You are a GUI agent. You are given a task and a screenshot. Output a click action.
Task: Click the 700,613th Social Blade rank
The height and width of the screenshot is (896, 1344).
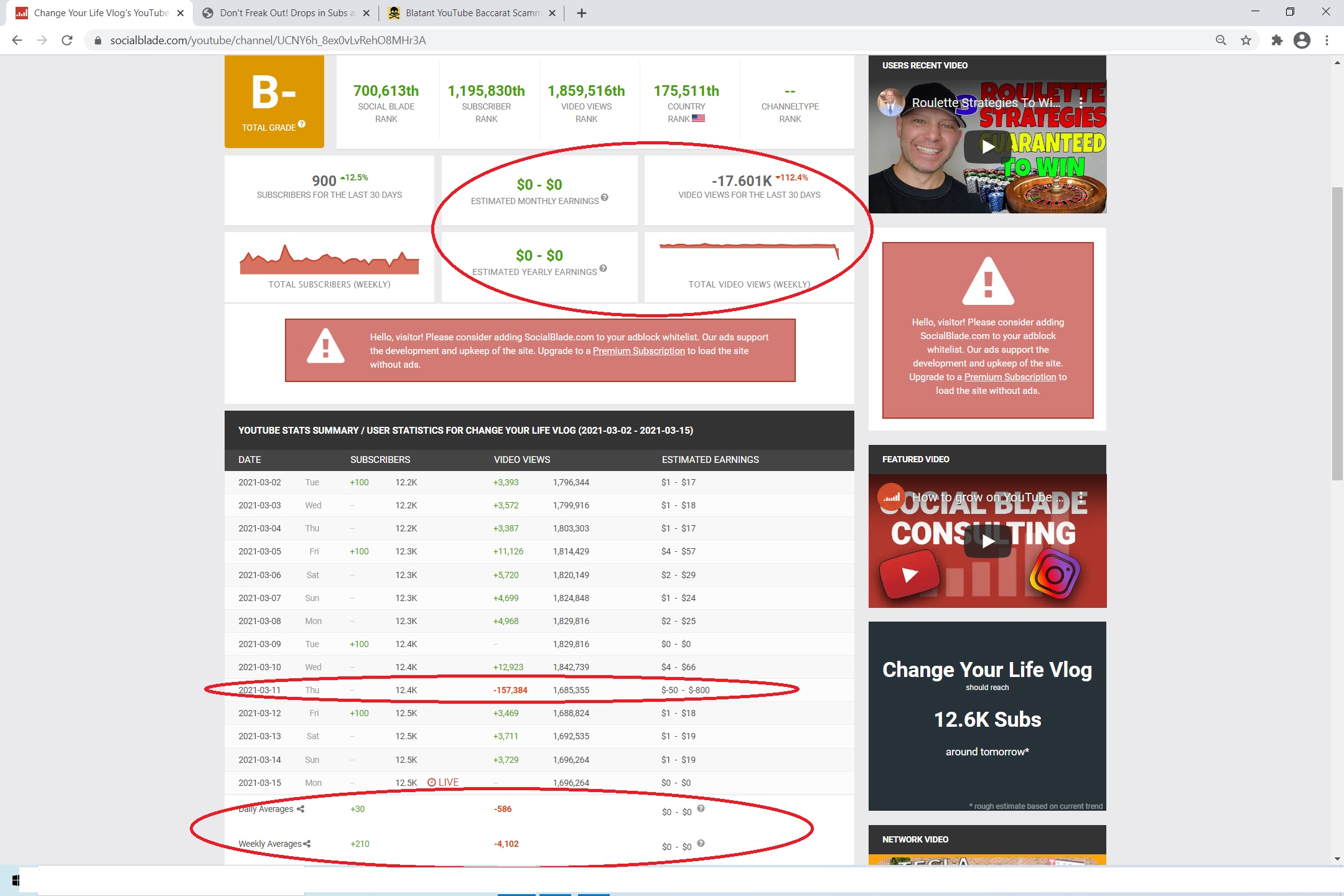coord(386,91)
